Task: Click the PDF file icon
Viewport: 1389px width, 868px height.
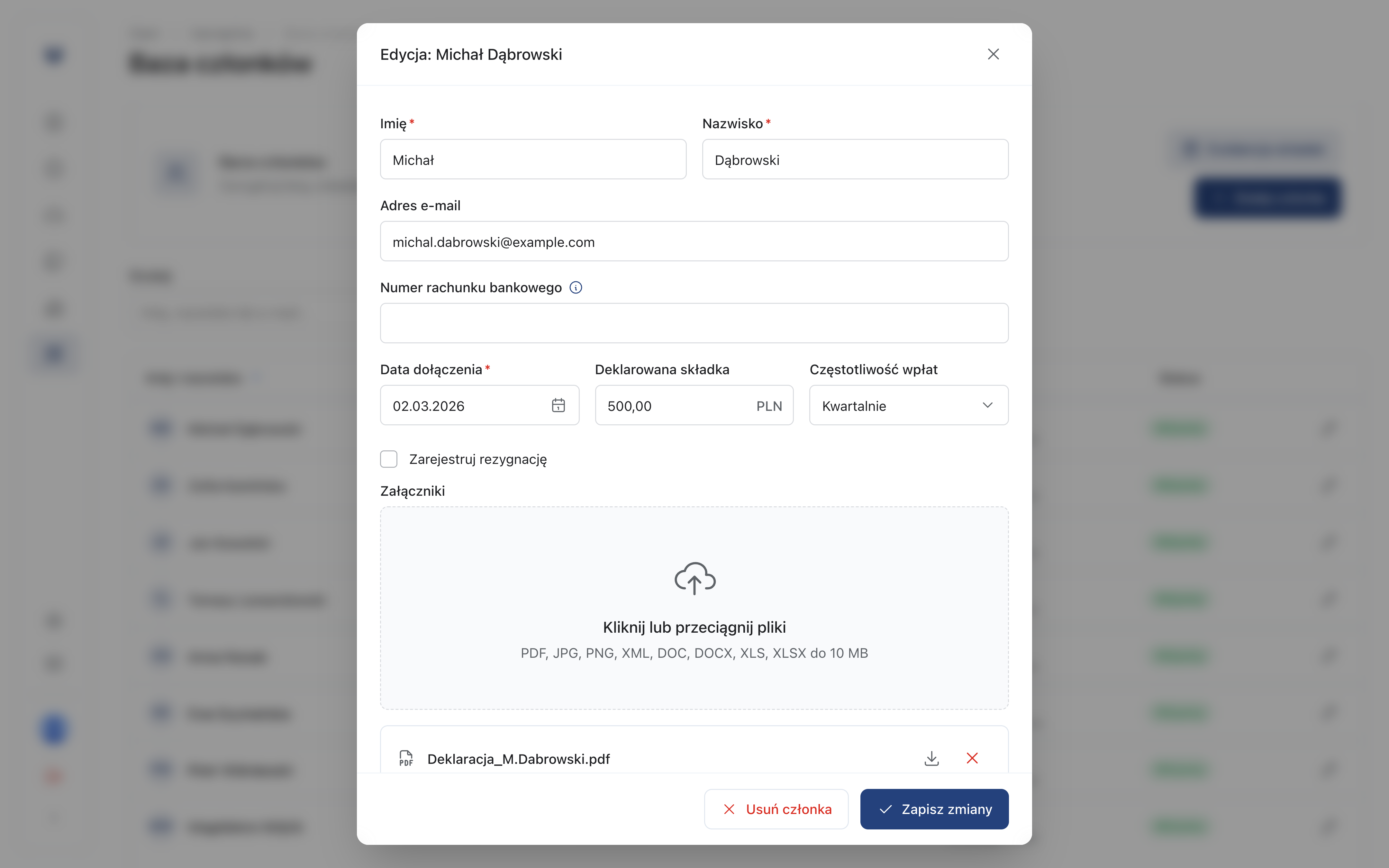Action: click(x=406, y=758)
